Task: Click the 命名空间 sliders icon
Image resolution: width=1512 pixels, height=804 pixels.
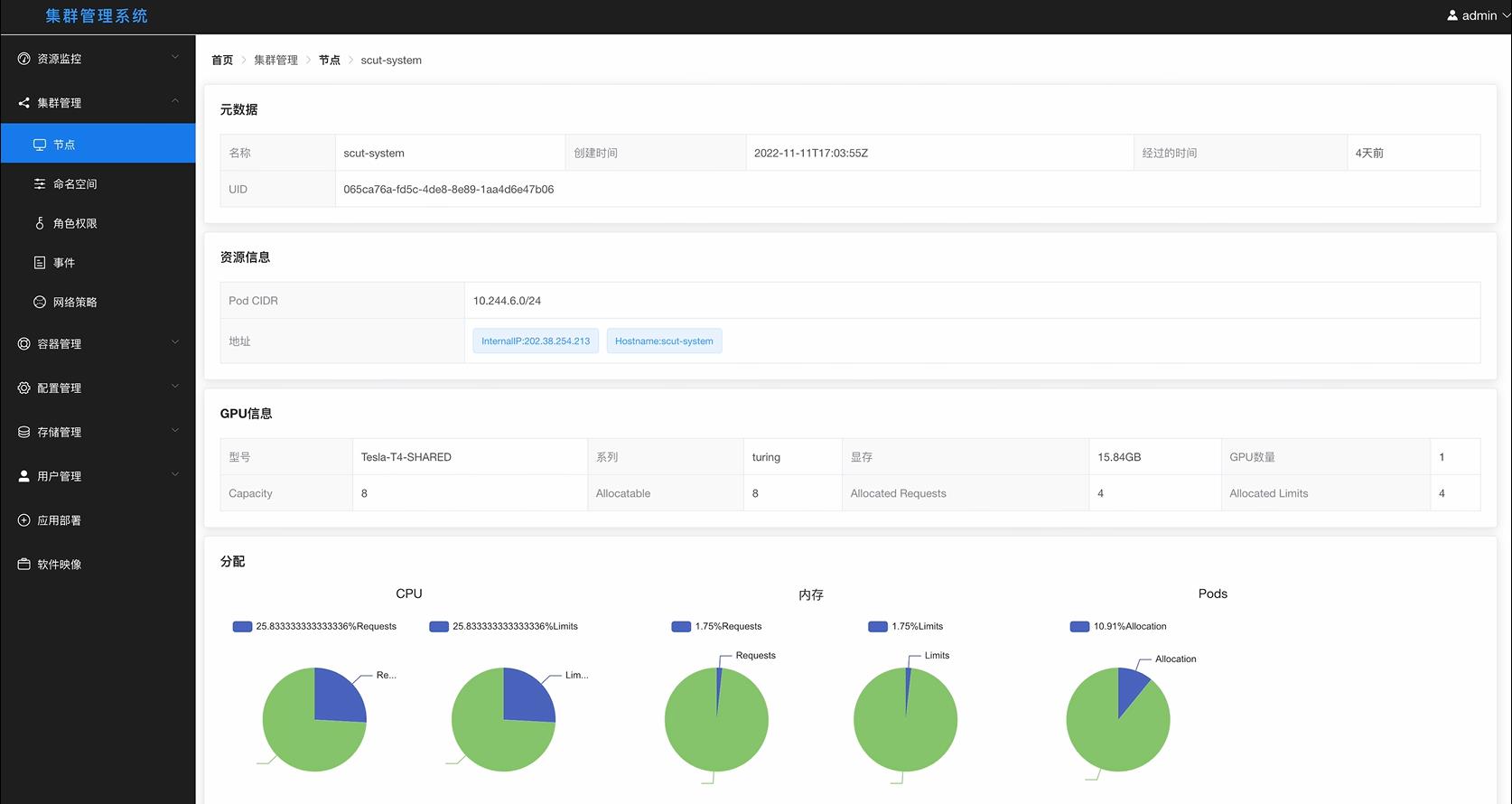Action: click(40, 184)
